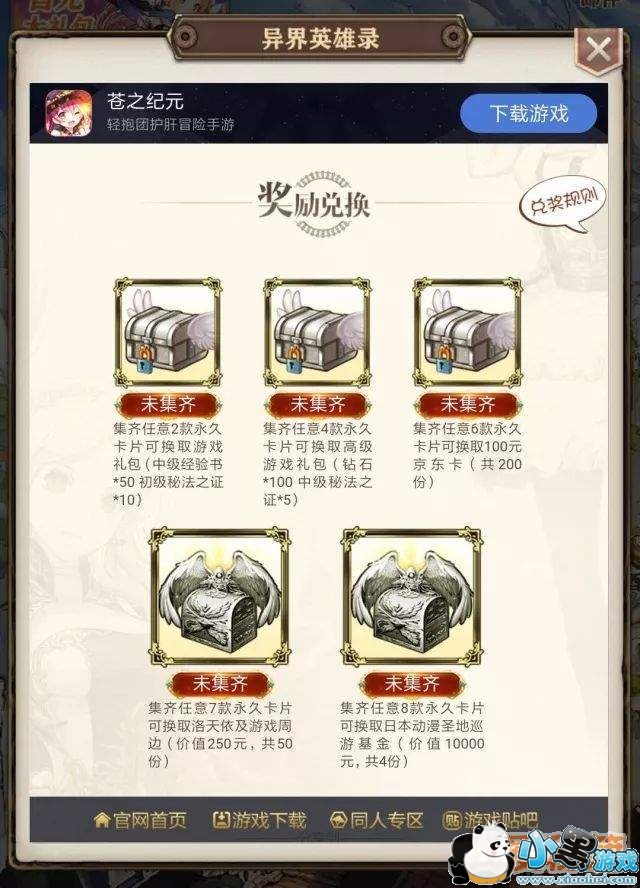Open the 游戏贴吧 navigation item

[489, 820]
